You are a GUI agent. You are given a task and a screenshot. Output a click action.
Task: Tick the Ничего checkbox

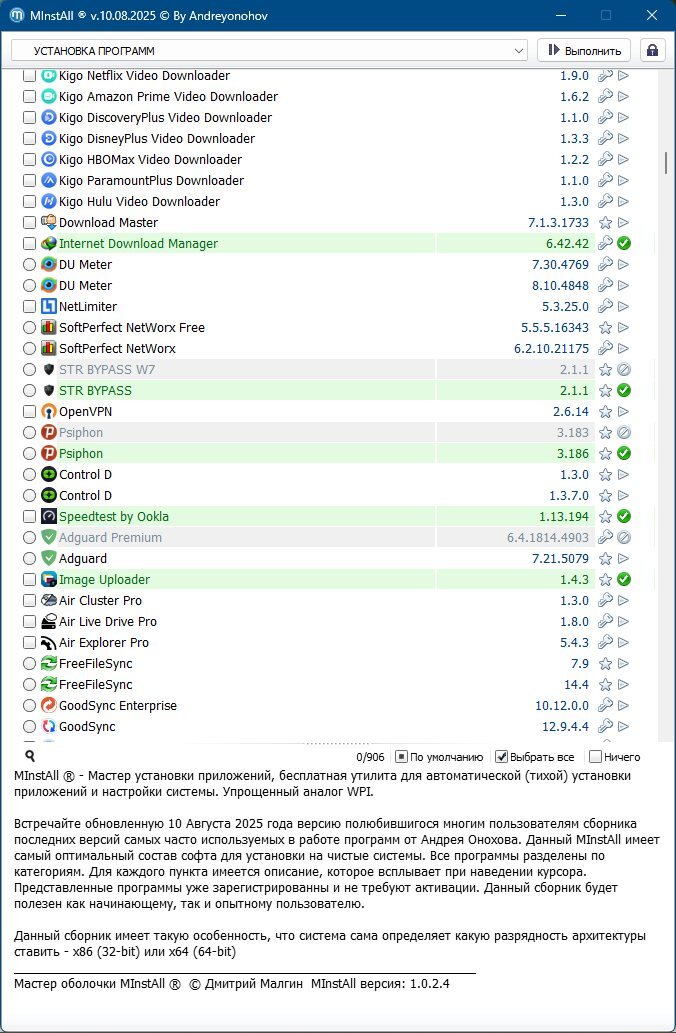(x=596, y=757)
